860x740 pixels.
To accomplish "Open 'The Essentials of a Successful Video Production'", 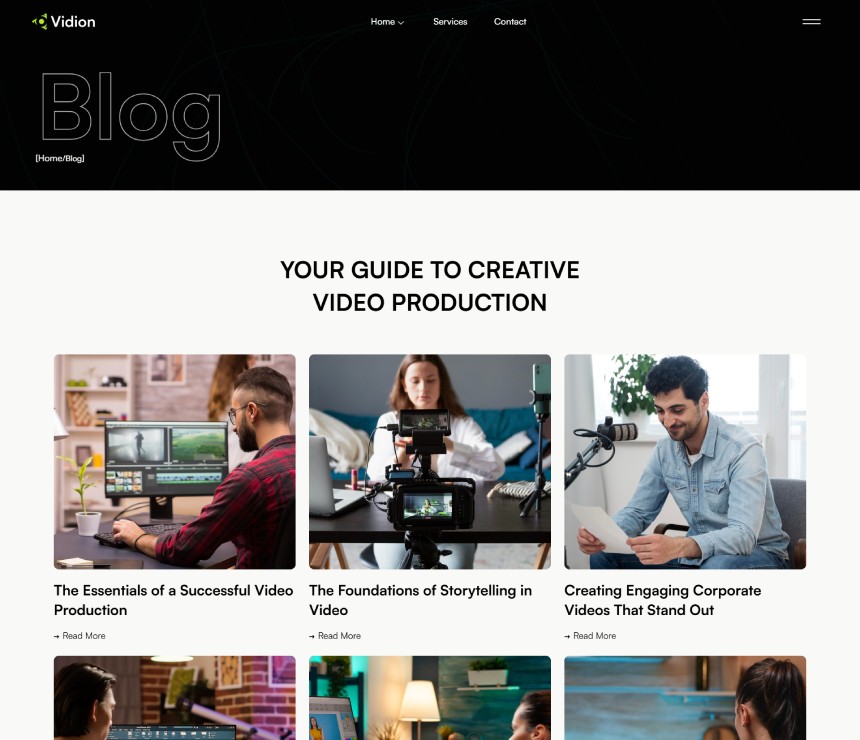I will pyautogui.click(x=173, y=600).
